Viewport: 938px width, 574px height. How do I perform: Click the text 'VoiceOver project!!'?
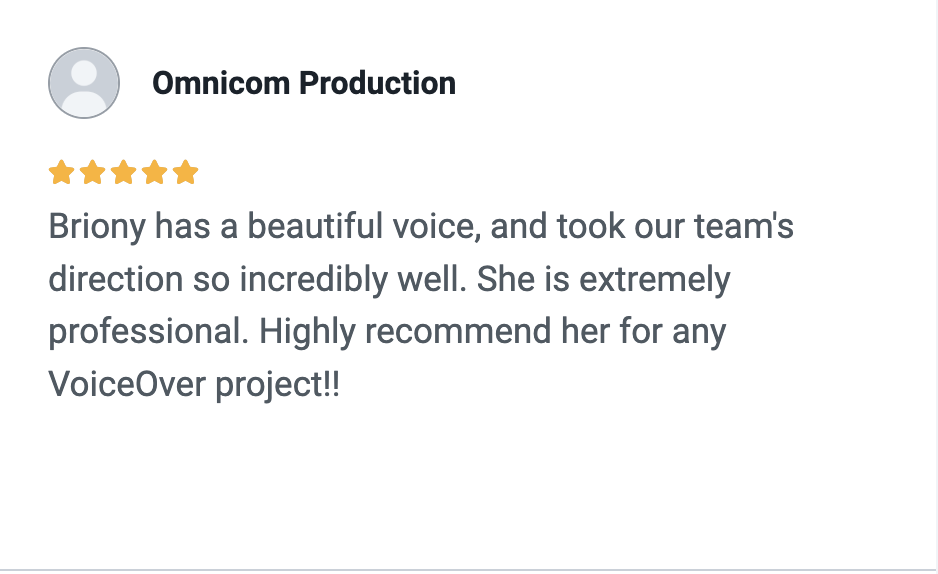[x=194, y=383]
